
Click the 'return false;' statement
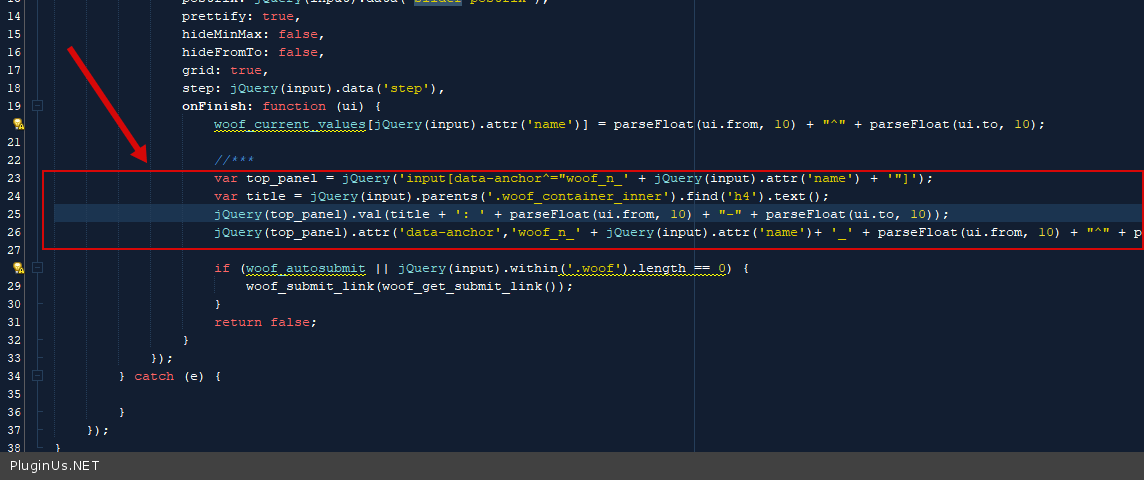coord(264,322)
